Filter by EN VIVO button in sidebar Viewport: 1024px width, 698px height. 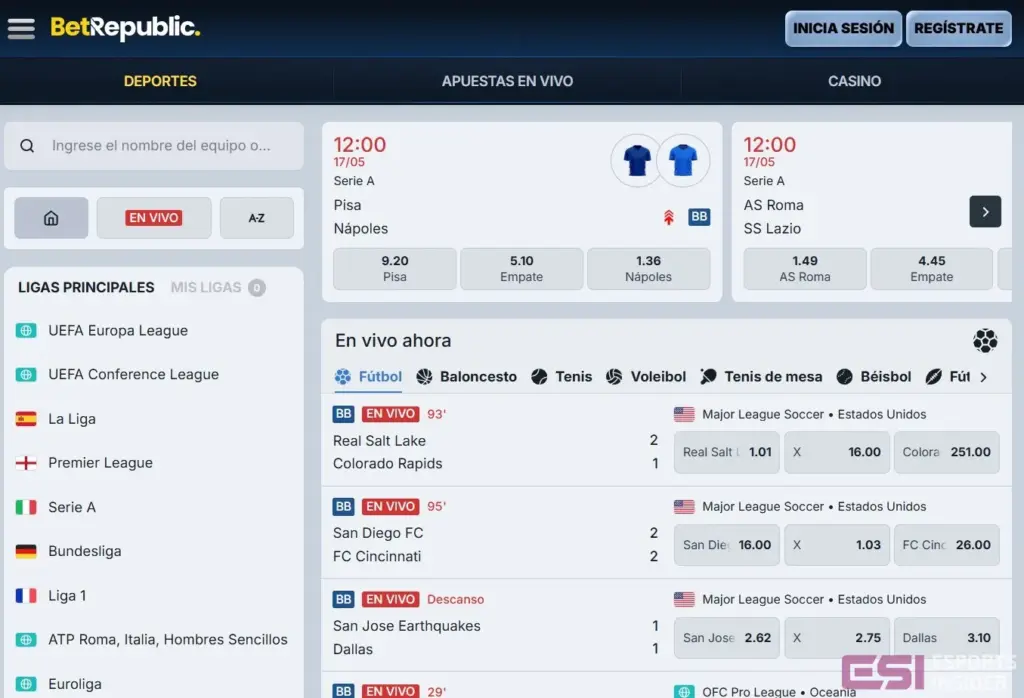point(153,218)
